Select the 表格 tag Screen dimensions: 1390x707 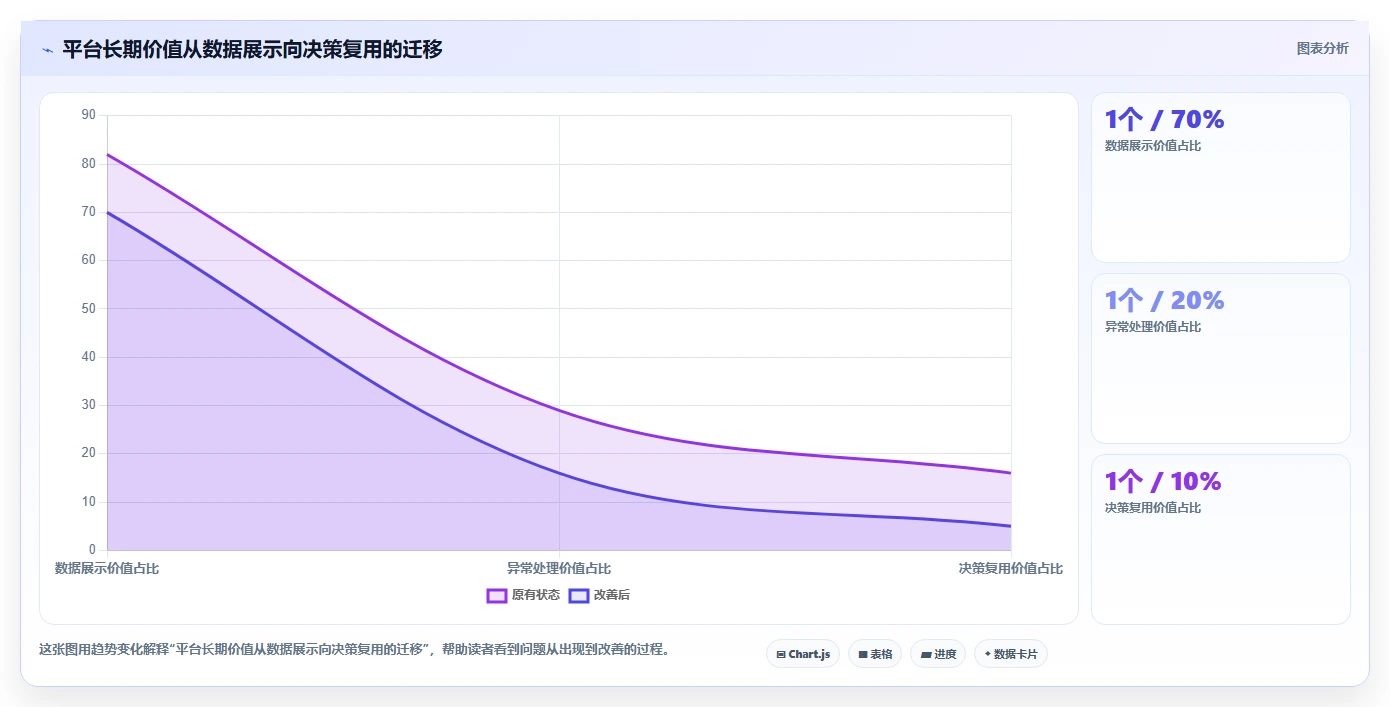(875, 654)
